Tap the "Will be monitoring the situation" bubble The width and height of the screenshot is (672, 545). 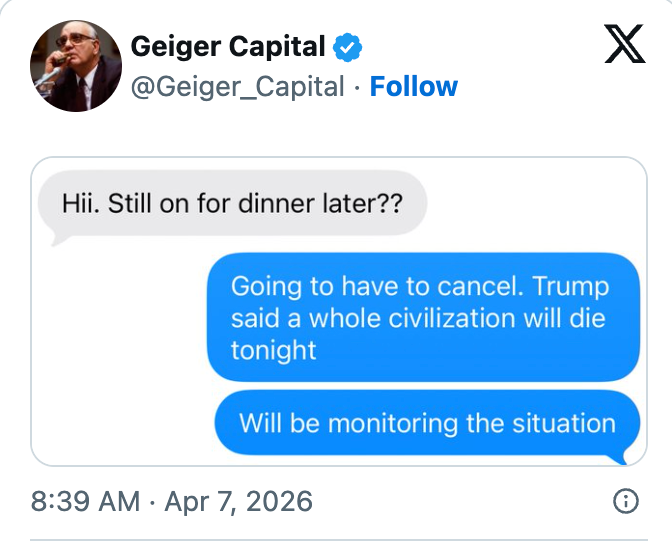[x=427, y=422]
